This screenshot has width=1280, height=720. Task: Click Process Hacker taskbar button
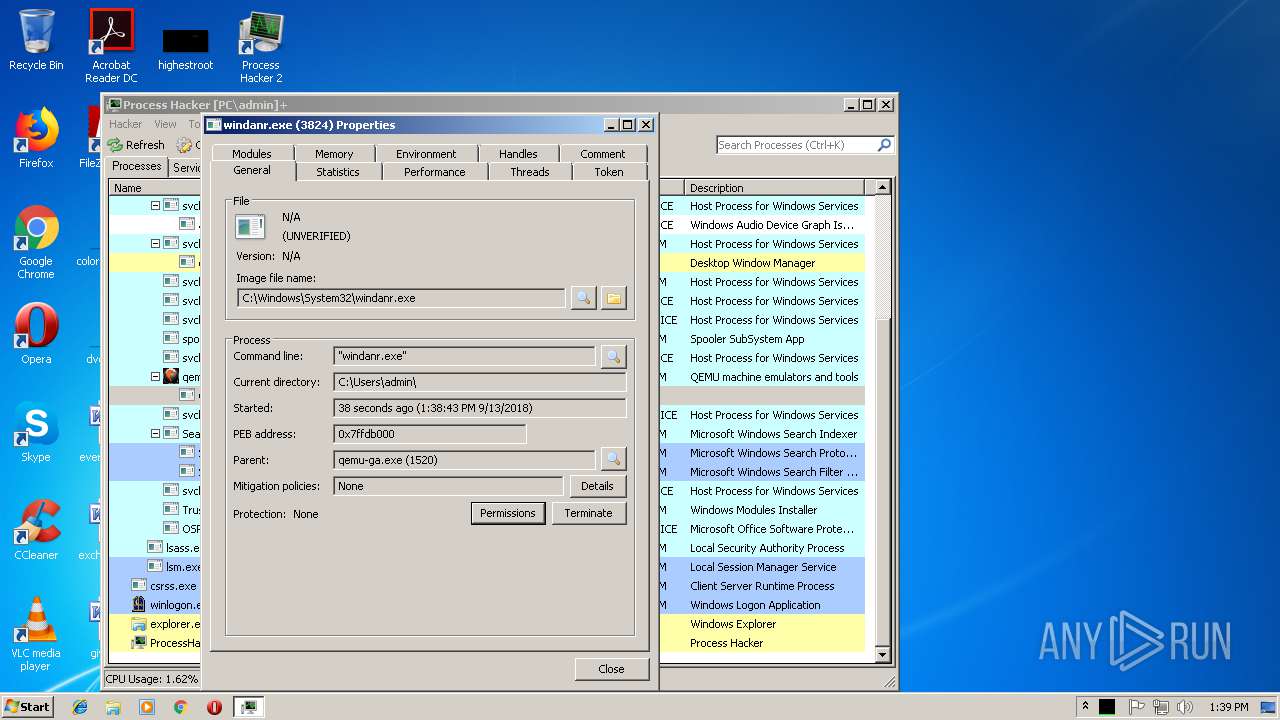248,707
